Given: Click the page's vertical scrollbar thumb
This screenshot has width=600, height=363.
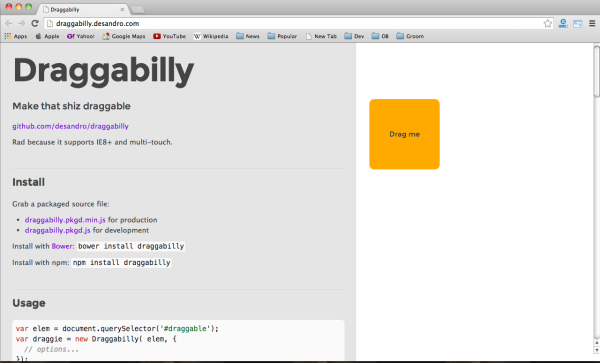Looking at the screenshot, I should (x=597, y=71).
